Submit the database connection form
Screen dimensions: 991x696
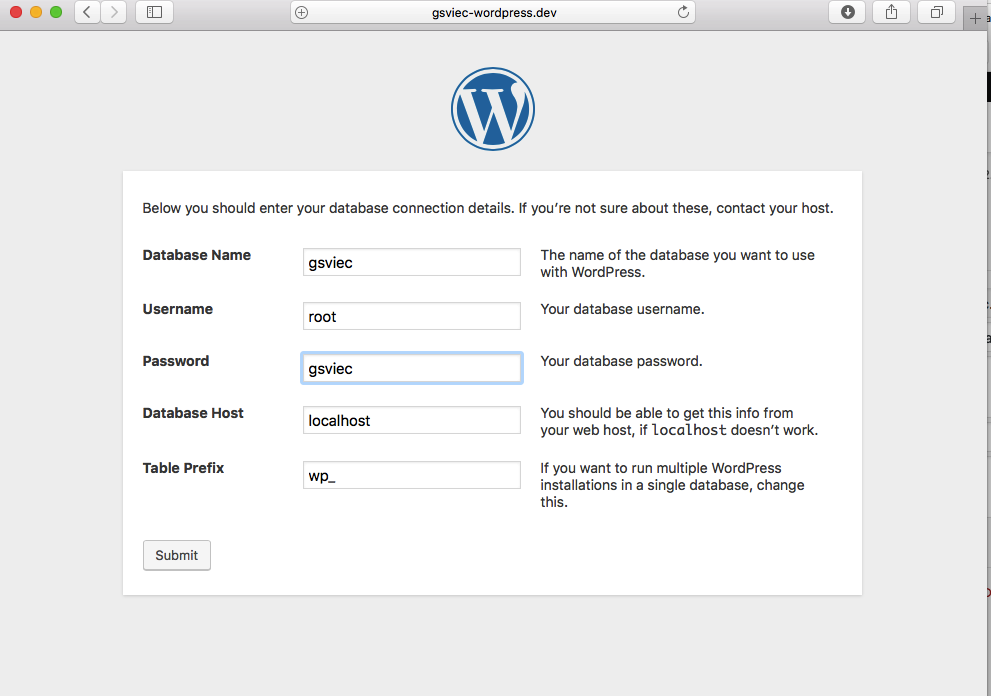[177, 555]
